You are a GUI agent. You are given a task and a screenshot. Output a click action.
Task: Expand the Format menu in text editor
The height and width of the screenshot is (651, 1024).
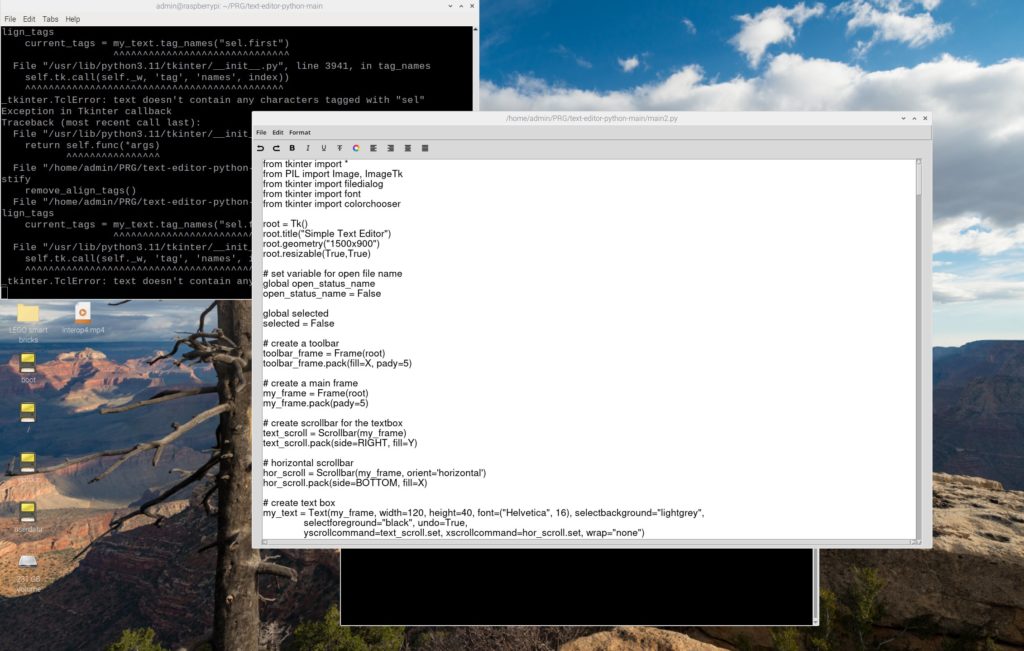(300, 132)
